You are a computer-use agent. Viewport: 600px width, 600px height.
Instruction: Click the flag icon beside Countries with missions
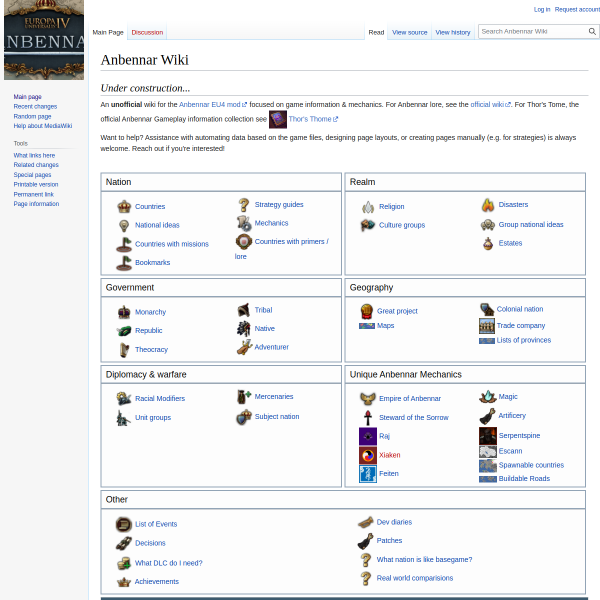tap(124, 244)
